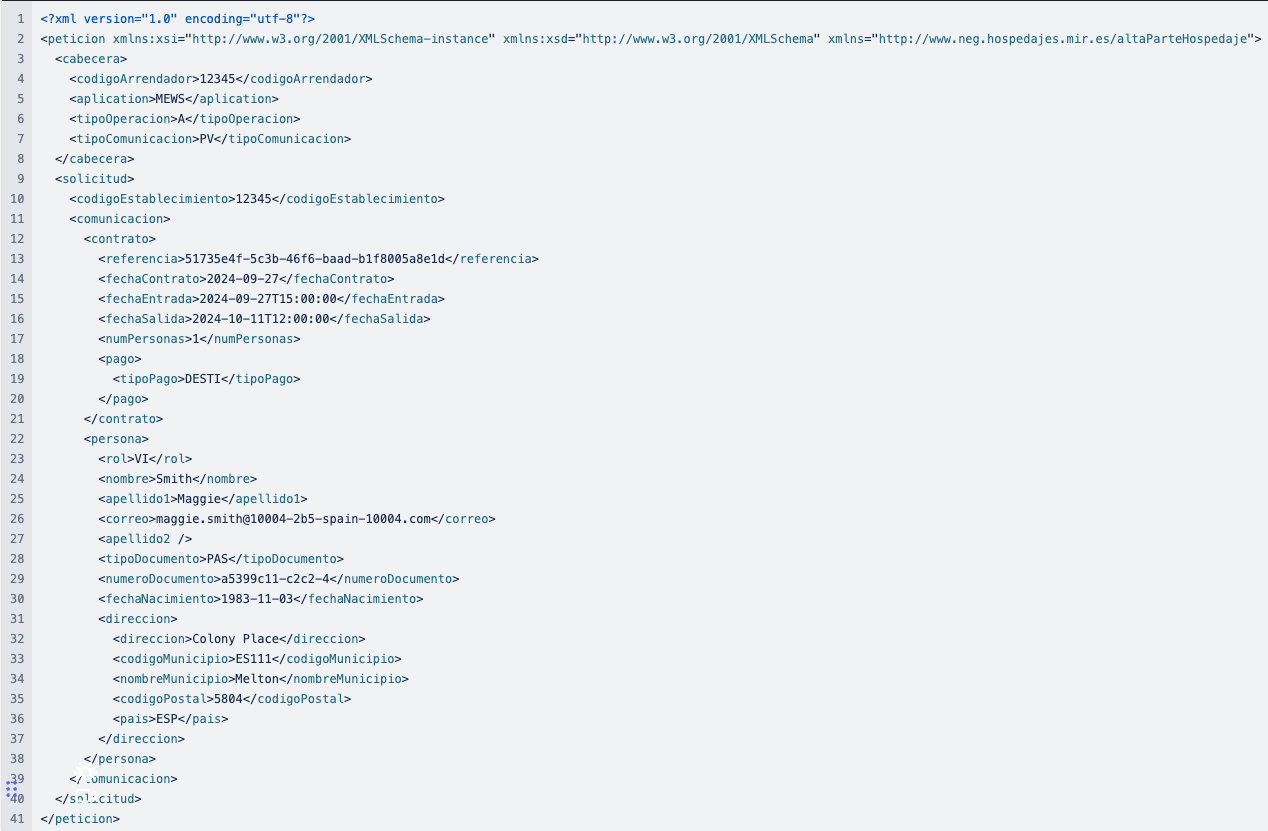
Task: Select the nombre value Smith
Action: (174, 479)
